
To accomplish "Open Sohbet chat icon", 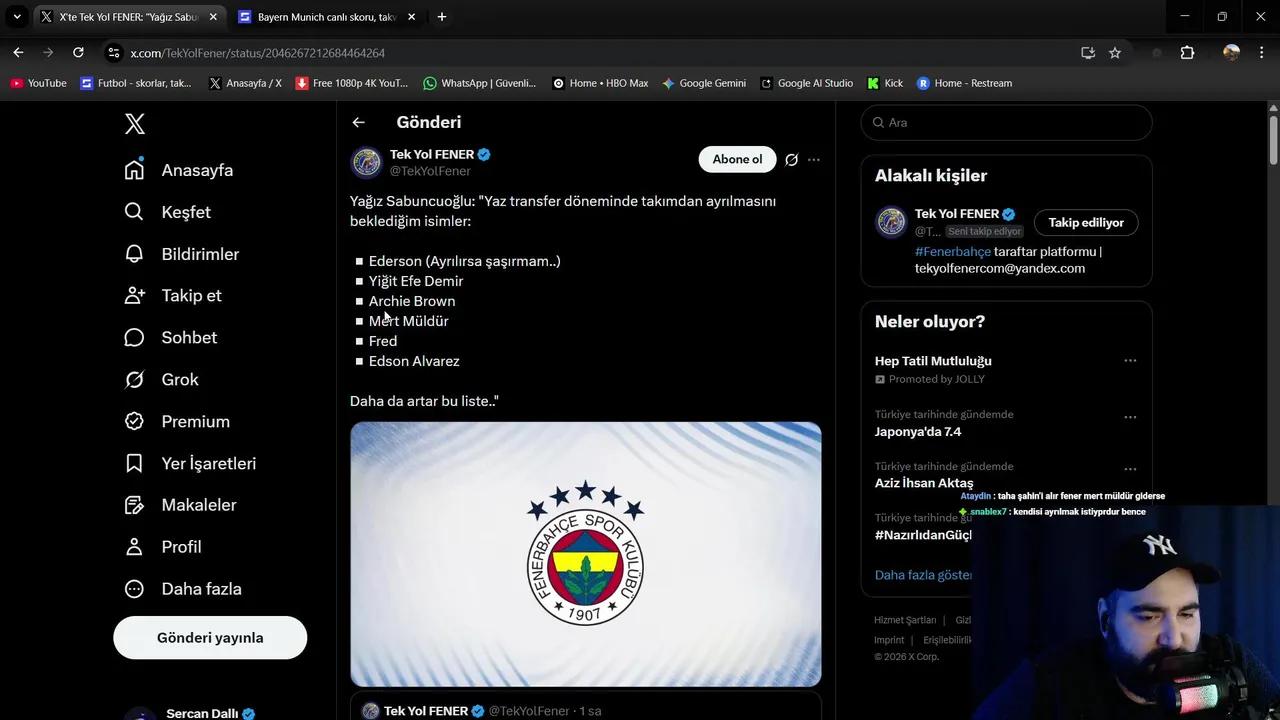I will tap(134, 338).
